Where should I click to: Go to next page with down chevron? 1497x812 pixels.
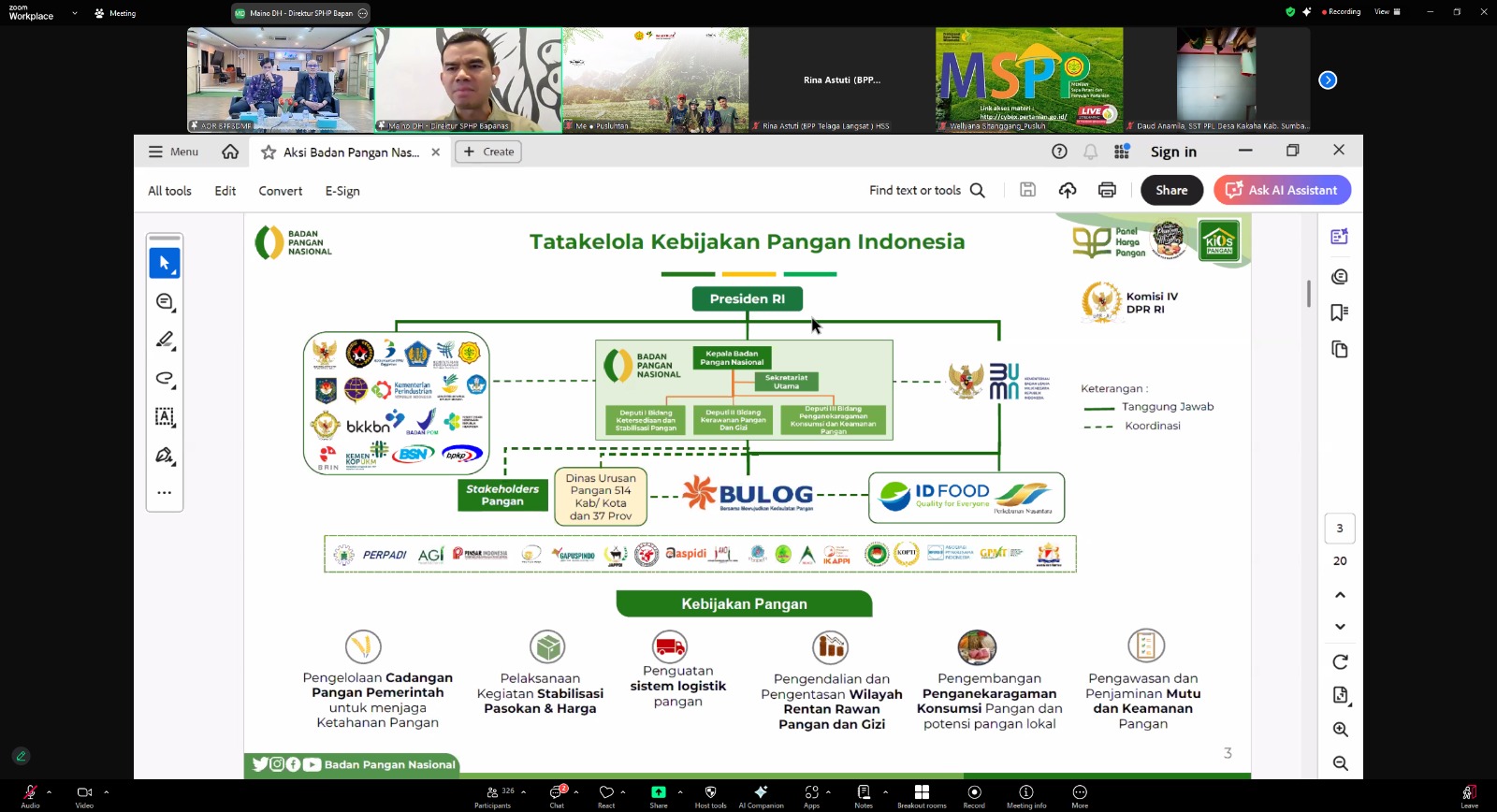(x=1340, y=627)
